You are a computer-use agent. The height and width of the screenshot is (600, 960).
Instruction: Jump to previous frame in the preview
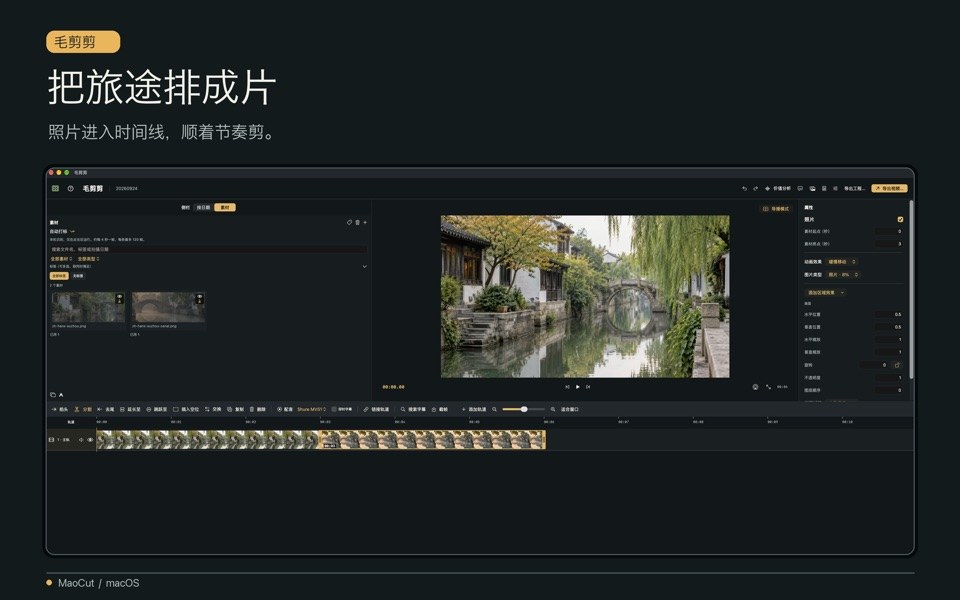click(x=567, y=387)
